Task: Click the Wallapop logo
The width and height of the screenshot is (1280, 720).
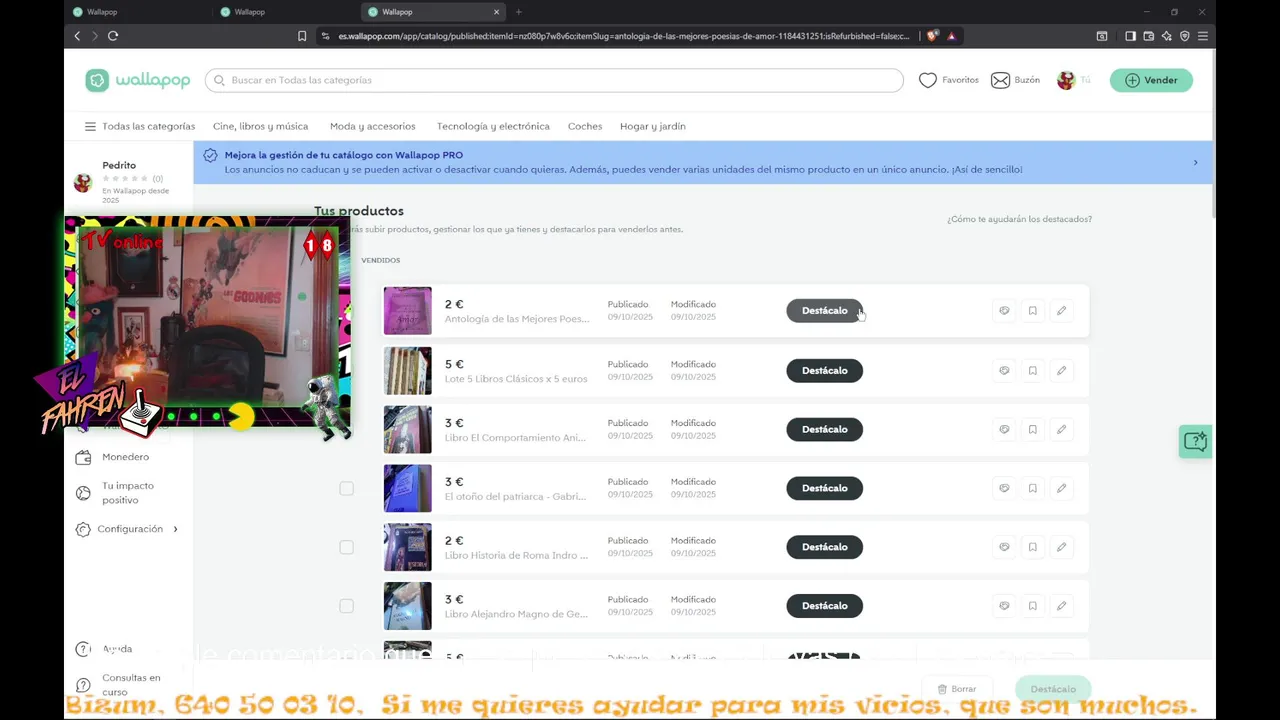Action: 138,80
